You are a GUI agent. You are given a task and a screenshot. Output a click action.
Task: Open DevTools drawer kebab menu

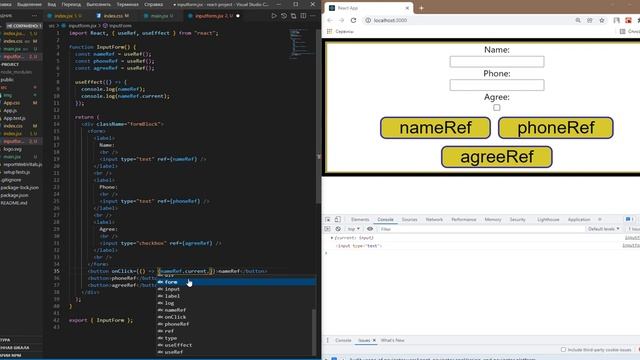[327, 340]
